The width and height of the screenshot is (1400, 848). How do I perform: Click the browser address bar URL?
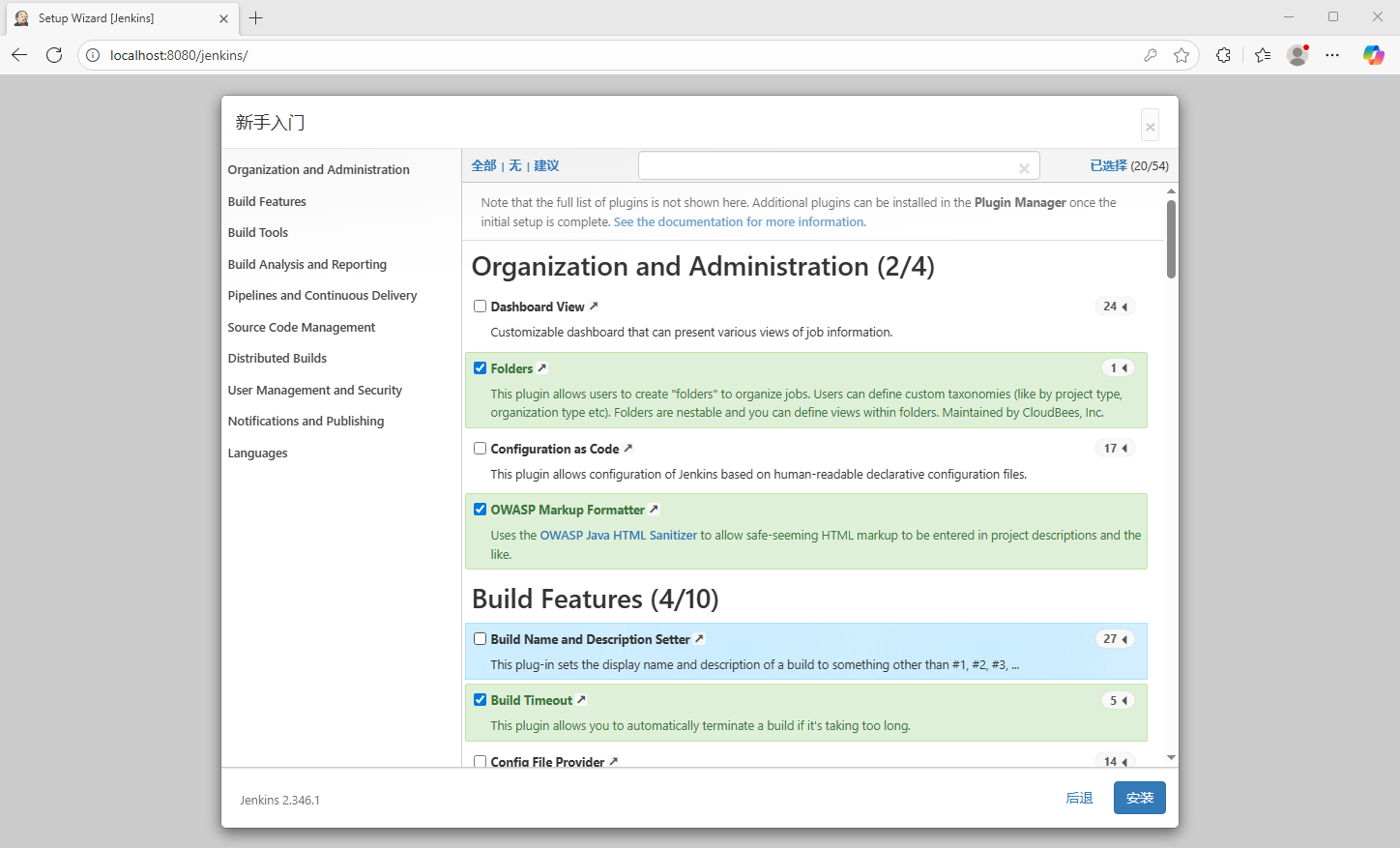tap(179, 55)
